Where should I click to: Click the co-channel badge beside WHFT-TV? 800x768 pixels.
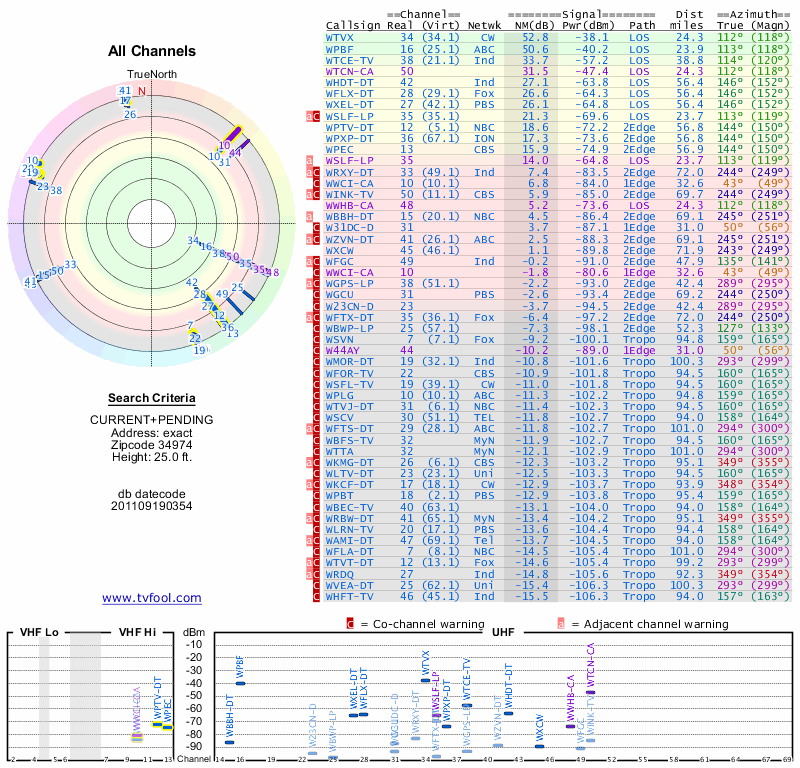click(x=316, y=596)
